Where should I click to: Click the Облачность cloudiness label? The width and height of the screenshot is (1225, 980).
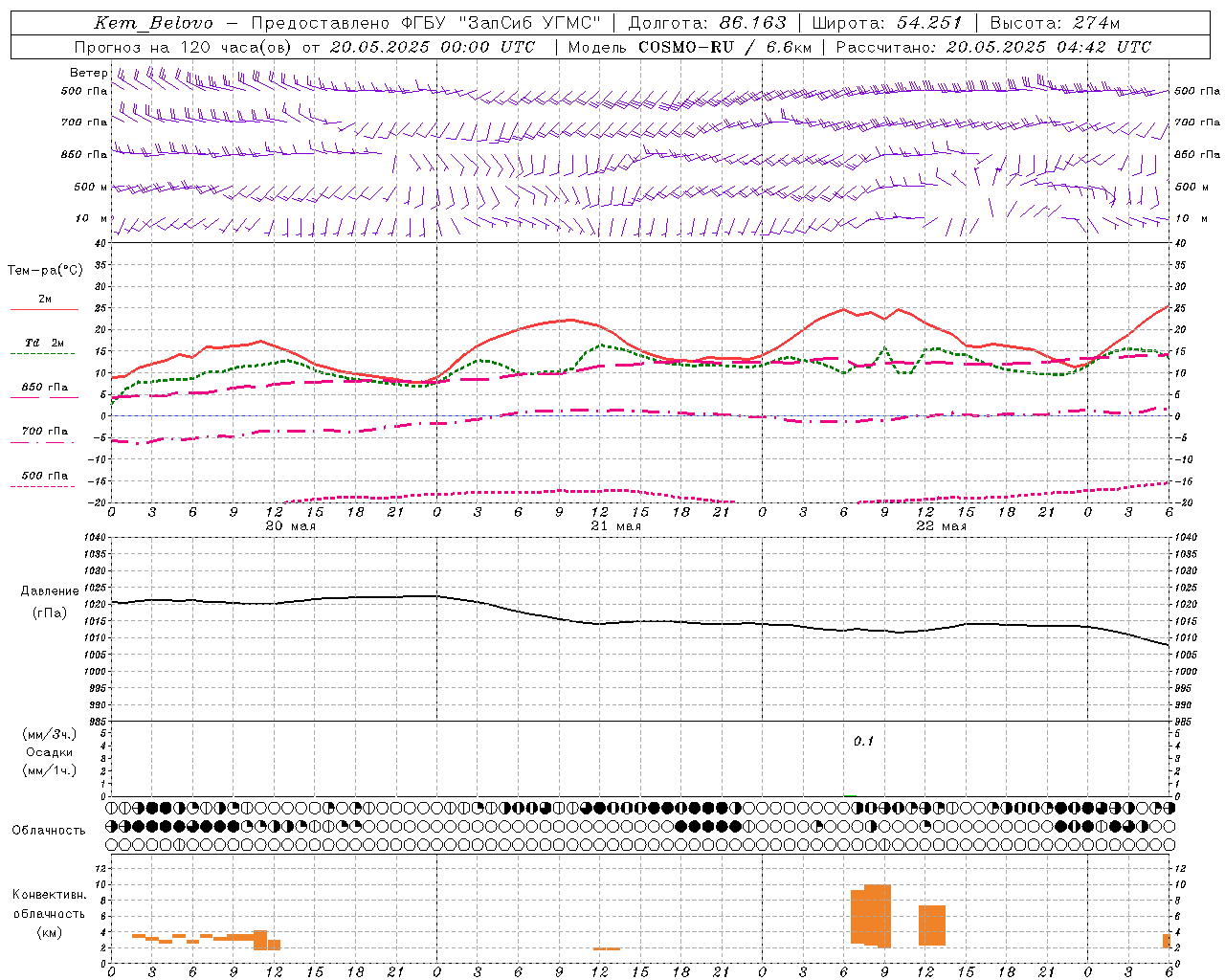tap(49, 830)
